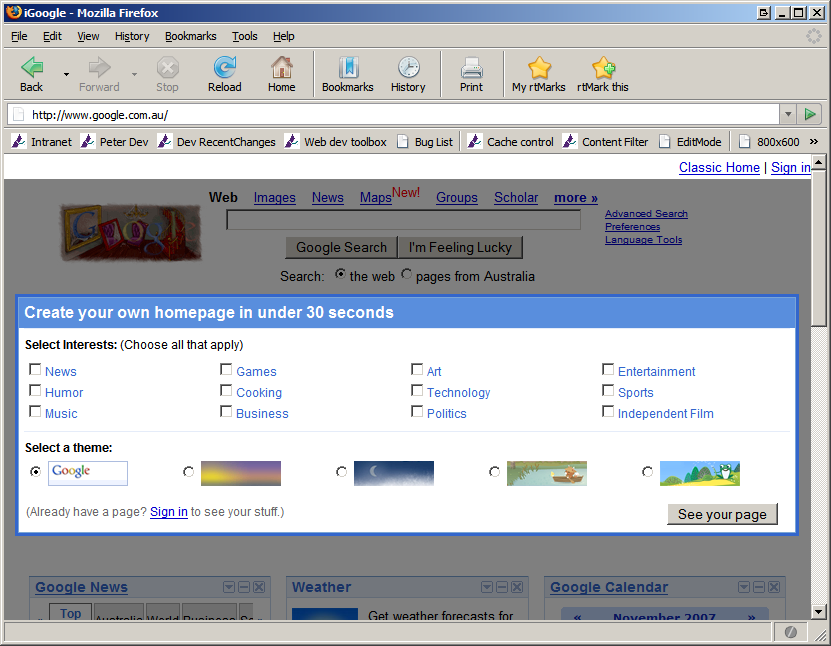Click the green Go arrow beside the address bar
The width and height of the screenshot is (831, 646).
point(810,114)
